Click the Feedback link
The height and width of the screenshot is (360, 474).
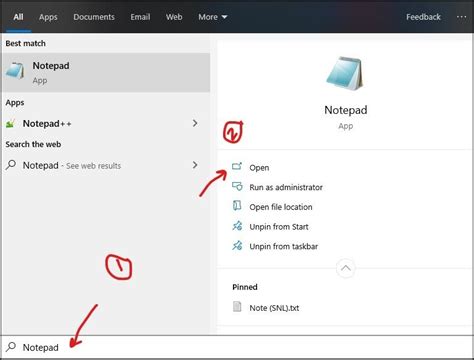coord(423,17)
